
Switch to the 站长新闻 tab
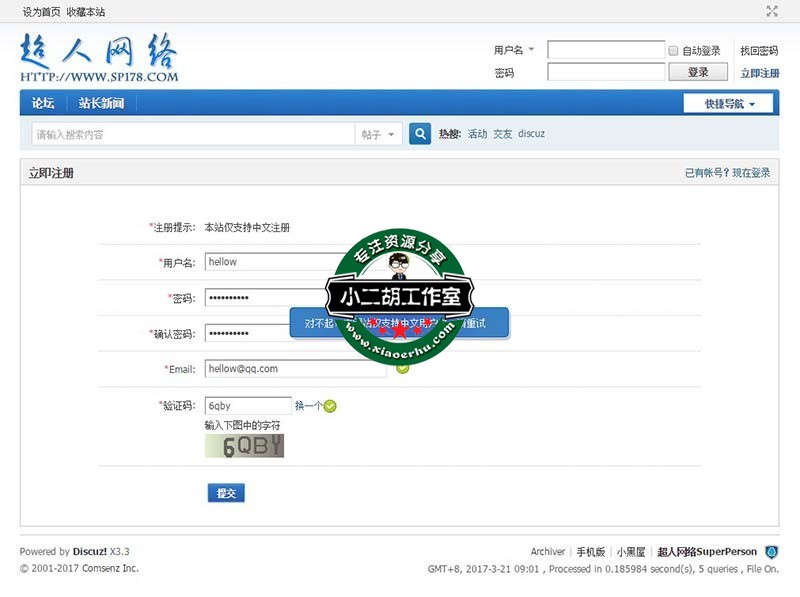coord(101,104)
